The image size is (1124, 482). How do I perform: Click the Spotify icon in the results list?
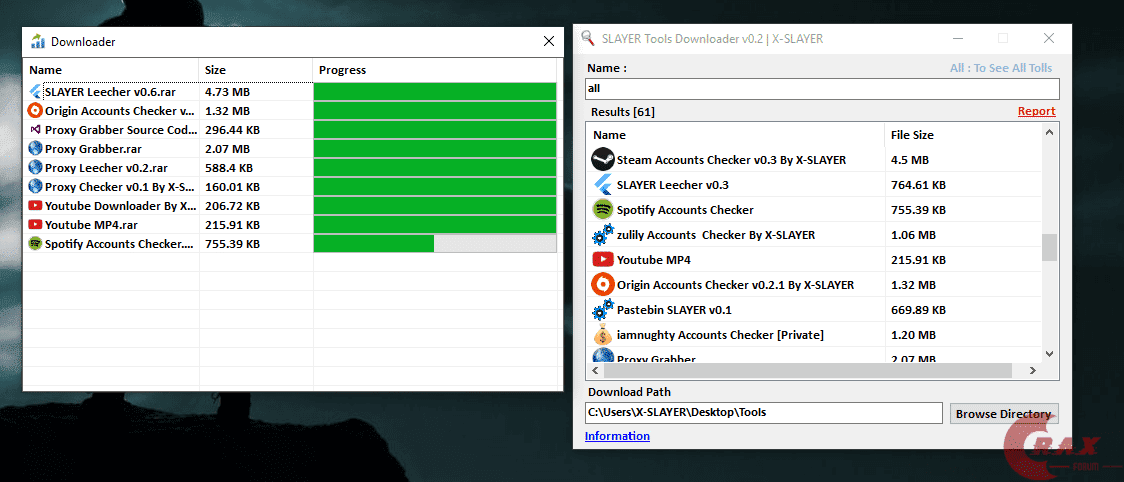603,209
